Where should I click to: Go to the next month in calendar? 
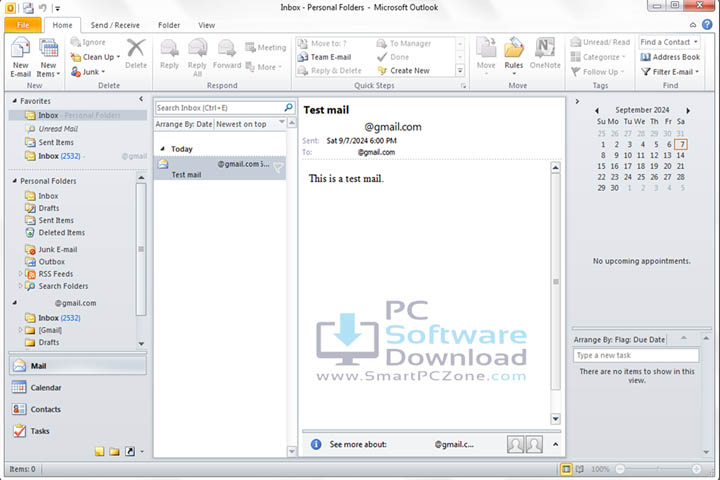click(x=688, y=111)
